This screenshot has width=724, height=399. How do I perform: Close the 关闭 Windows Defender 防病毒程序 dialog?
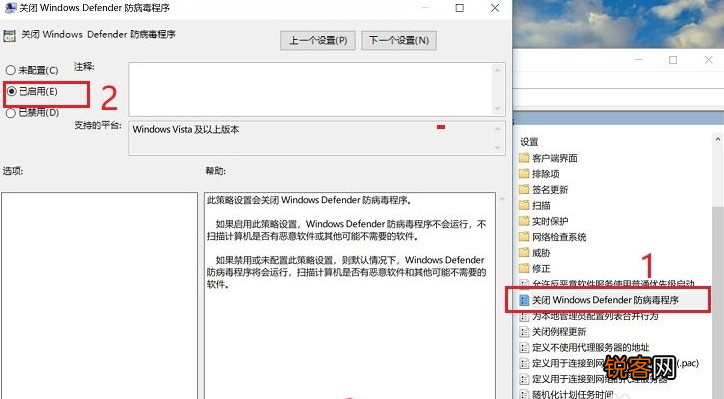coord(495,8)
